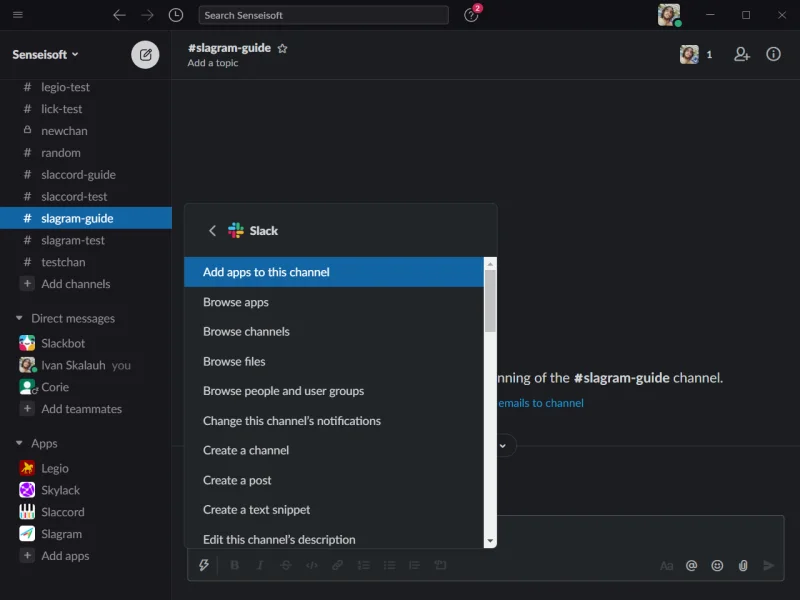Open the slagram-test channel

(x=86, y=240)
